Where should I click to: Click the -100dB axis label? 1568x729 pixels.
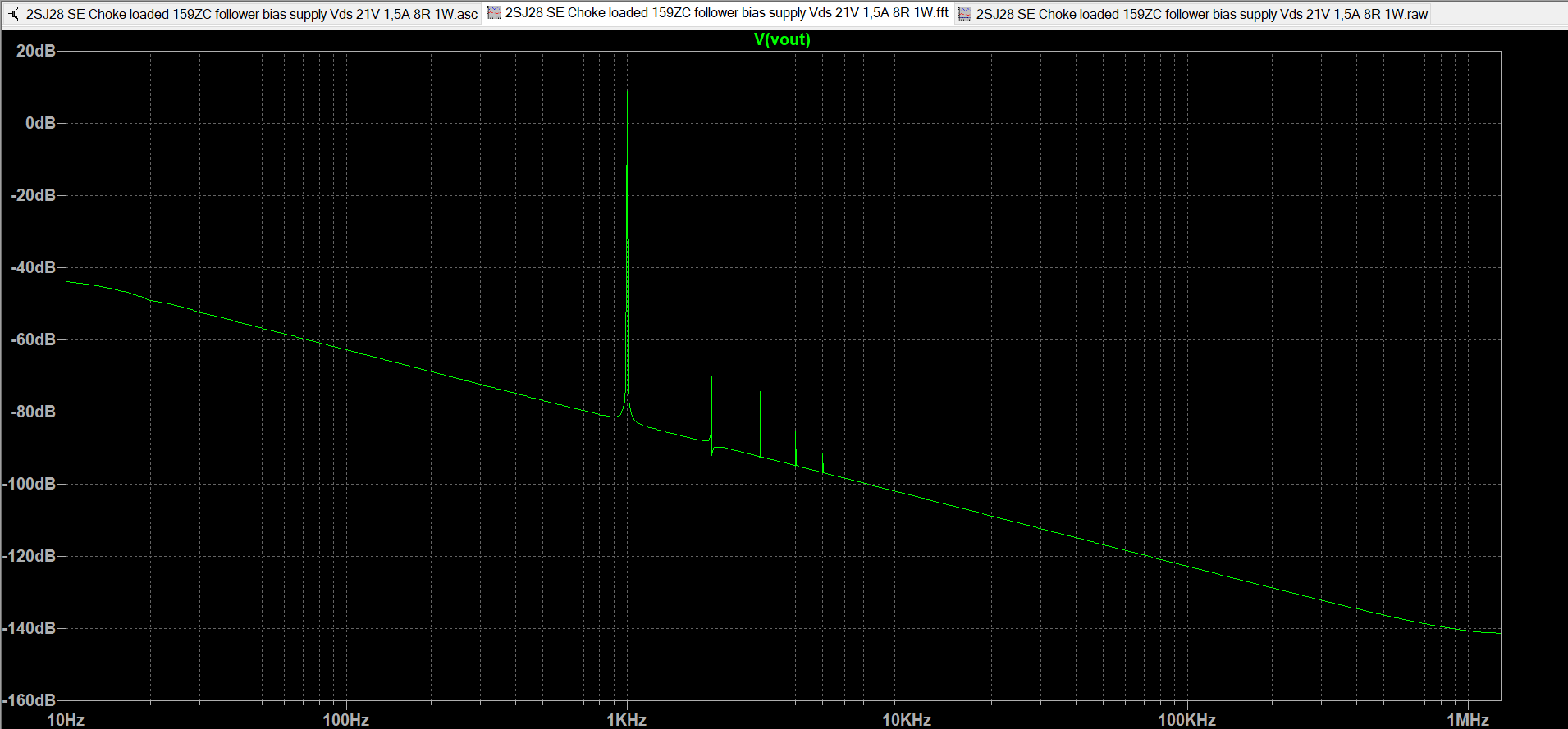pyautogui.click(x=30, y=484)
